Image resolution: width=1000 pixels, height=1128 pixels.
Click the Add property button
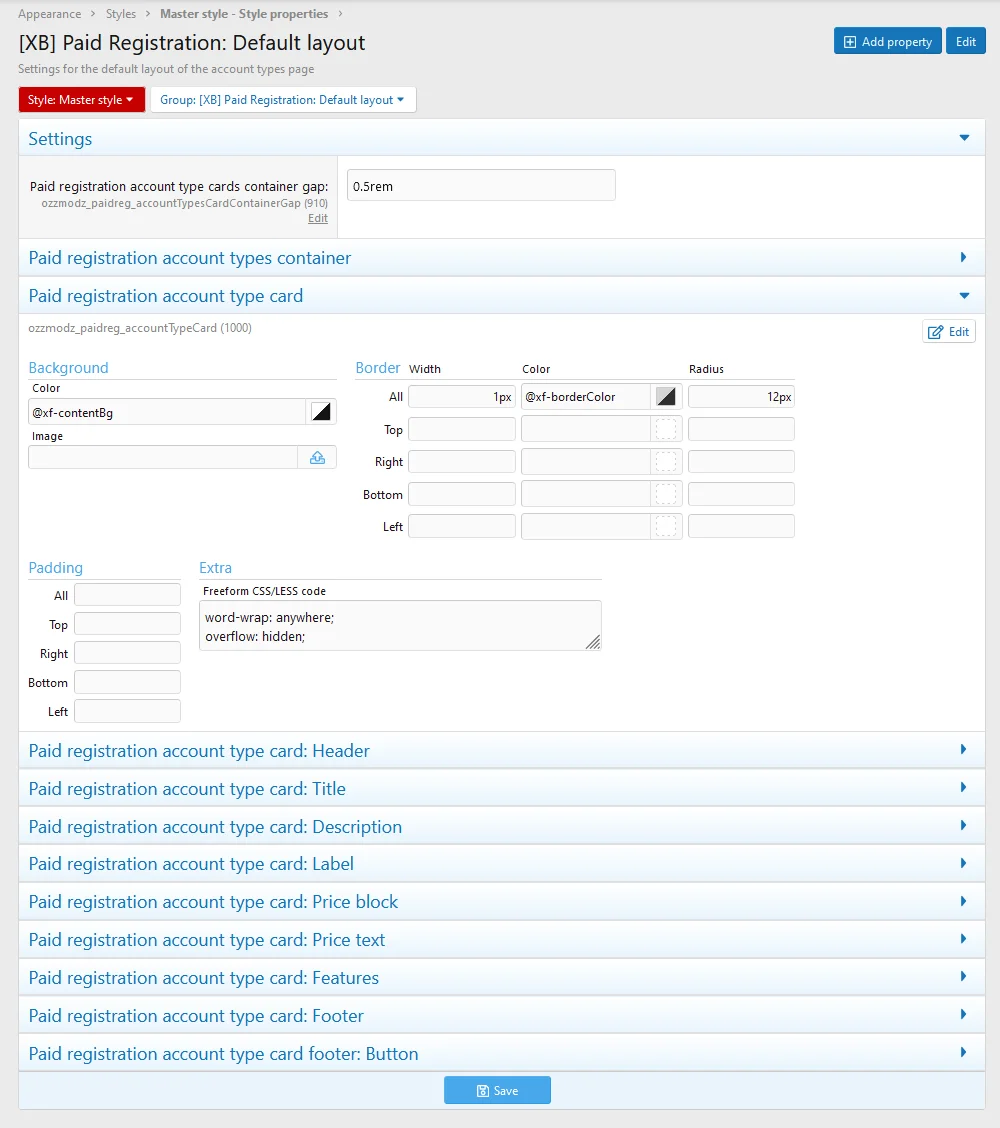(x=887, y=41)
